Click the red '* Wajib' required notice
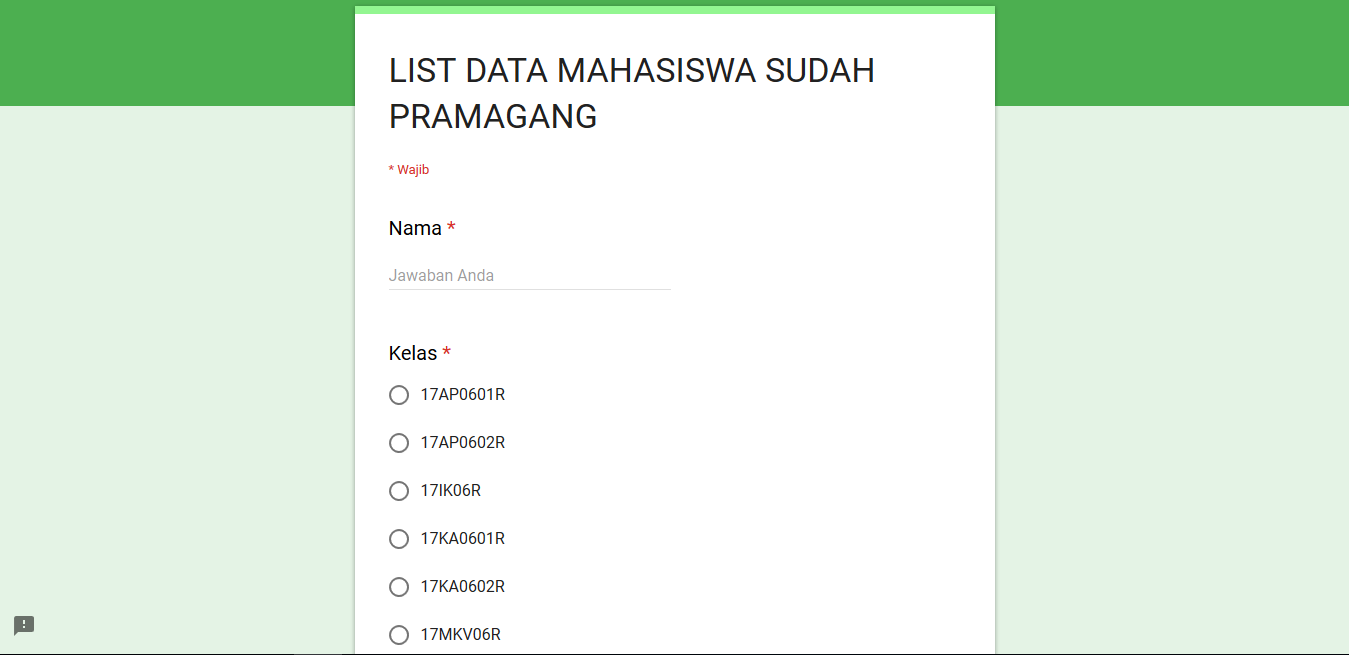The height and width of the screenshot is (655, 1349). [x=409, y=170]
